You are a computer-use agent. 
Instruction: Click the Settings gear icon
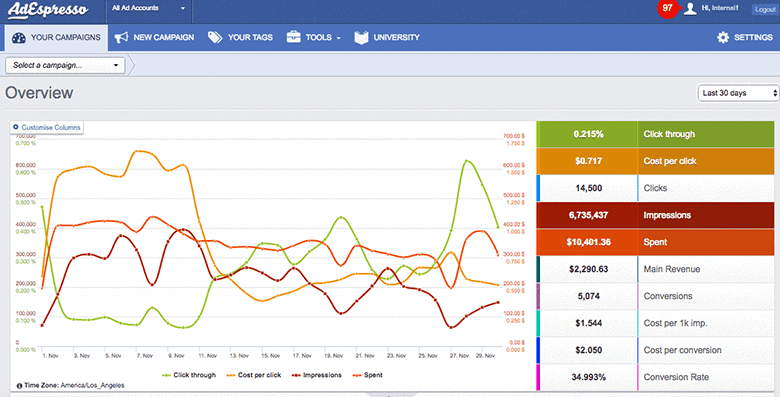pyautogui.click(x=723, y=37)
